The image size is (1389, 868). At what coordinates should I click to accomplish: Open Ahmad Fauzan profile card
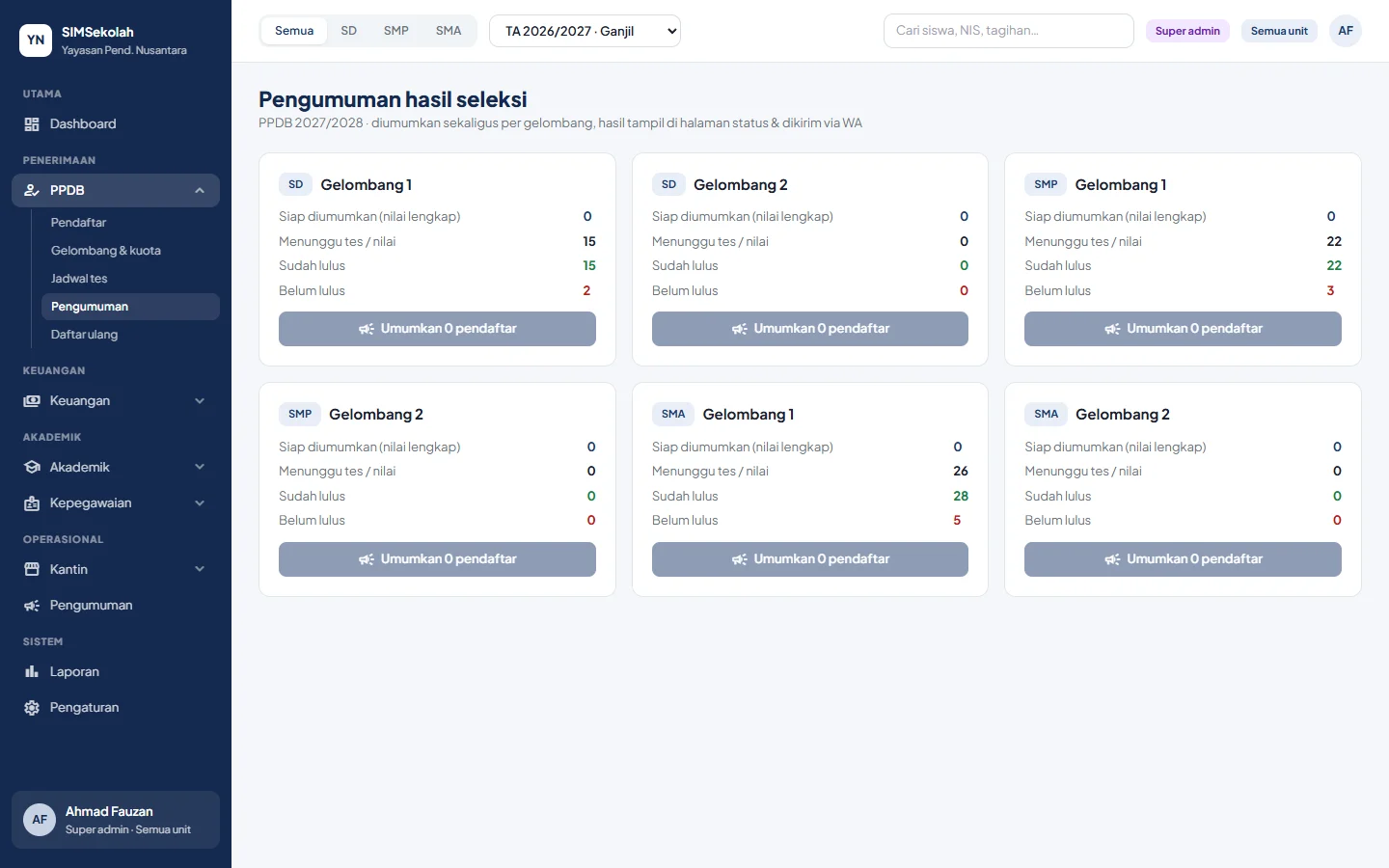116,820
